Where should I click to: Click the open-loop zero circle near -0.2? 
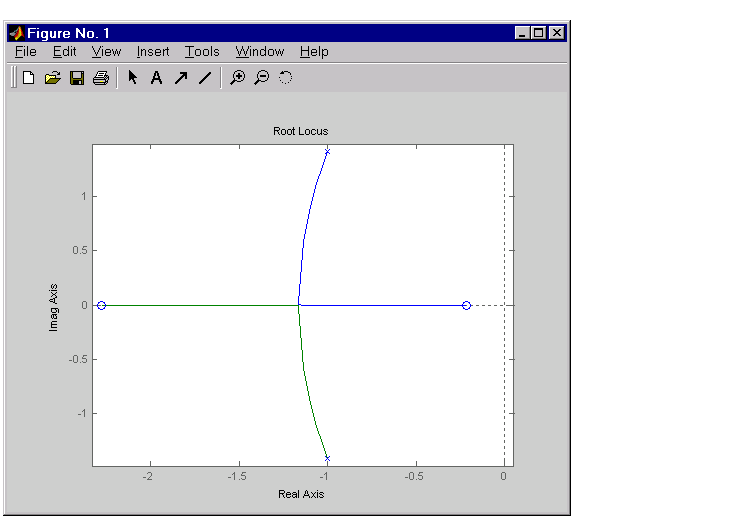click(x=466, y=305)
